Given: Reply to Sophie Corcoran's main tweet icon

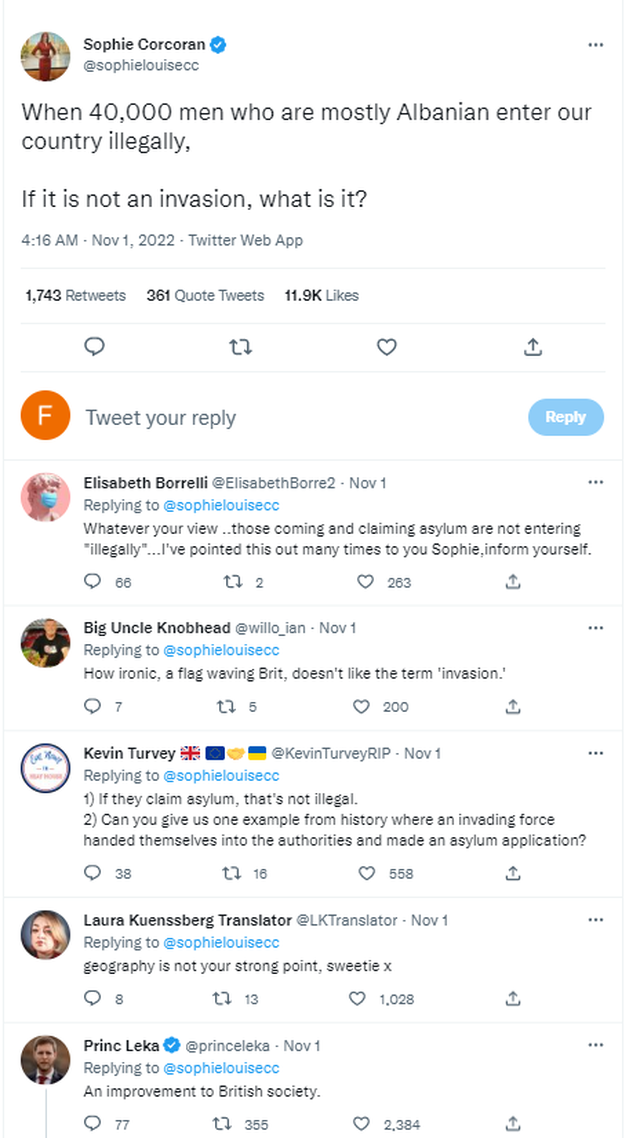Looking at the screenshot, I should pos(95,347).
